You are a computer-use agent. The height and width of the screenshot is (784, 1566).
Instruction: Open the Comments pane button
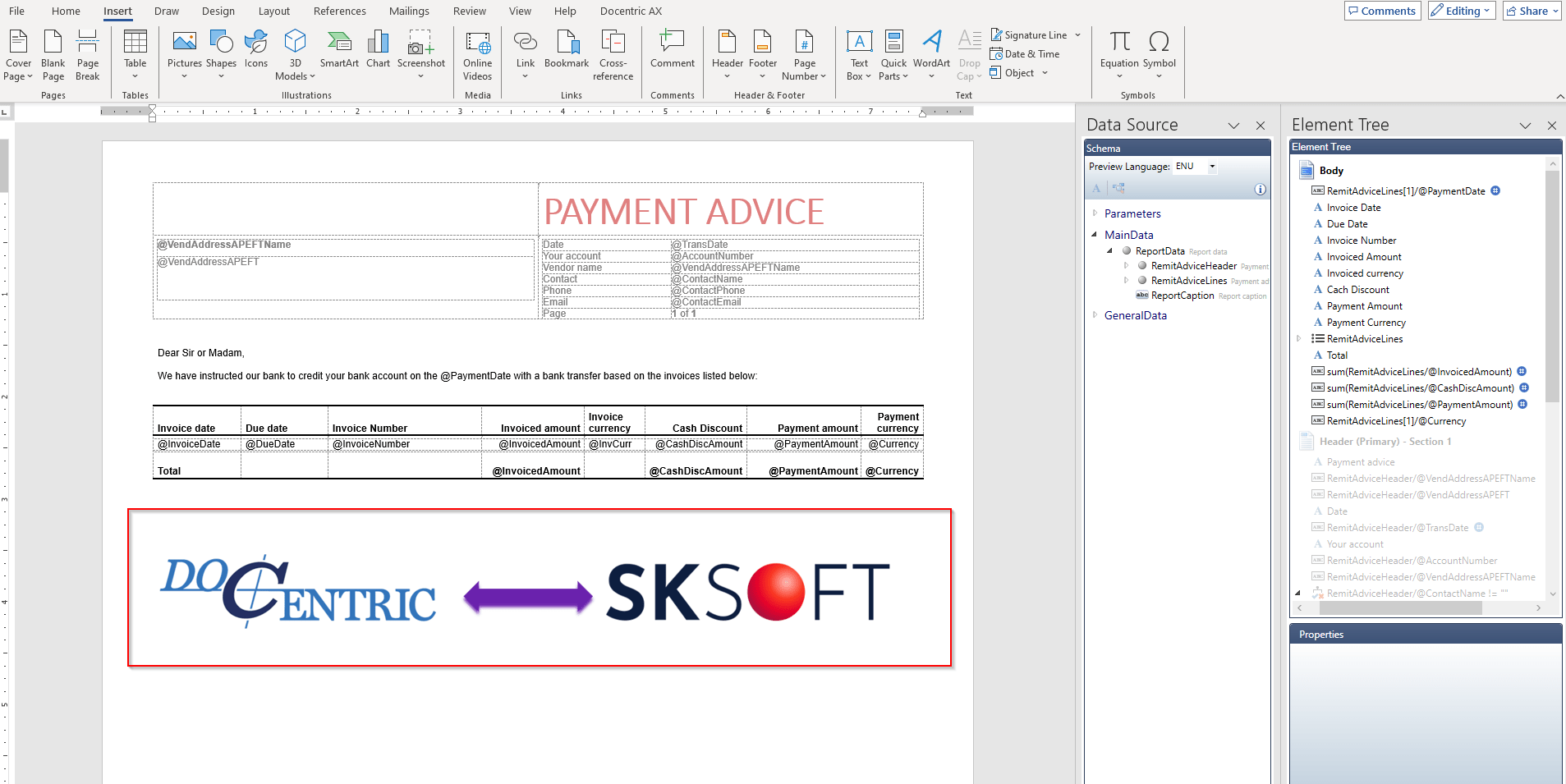pyautogui.click(x=1383, y=11)
